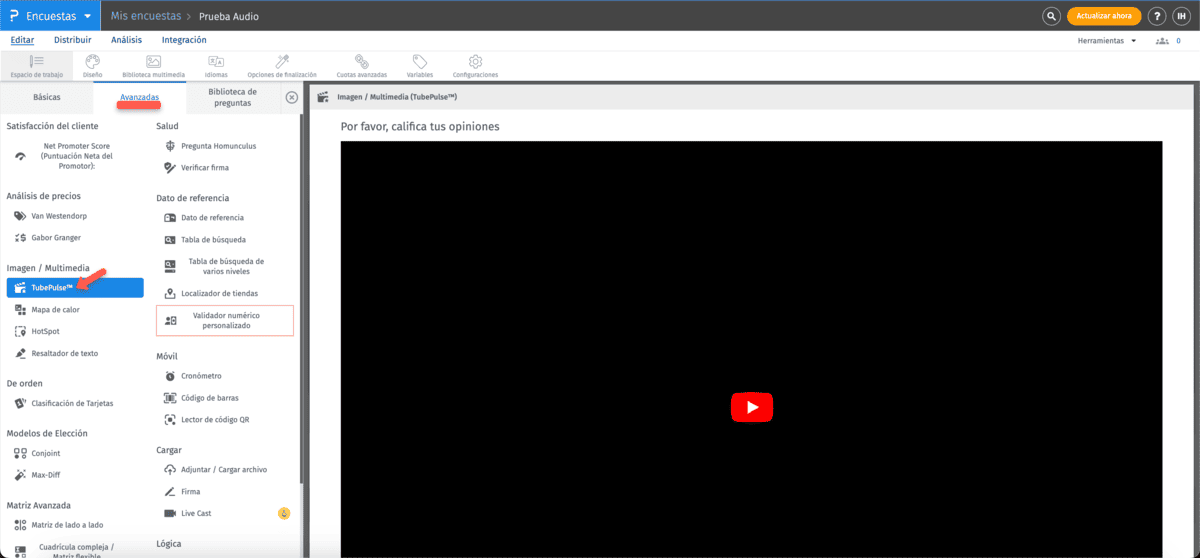Viewport: 1200px width, 558px height.
Task: Add Validador numérico personalizado question
Action: click(225, 320)
